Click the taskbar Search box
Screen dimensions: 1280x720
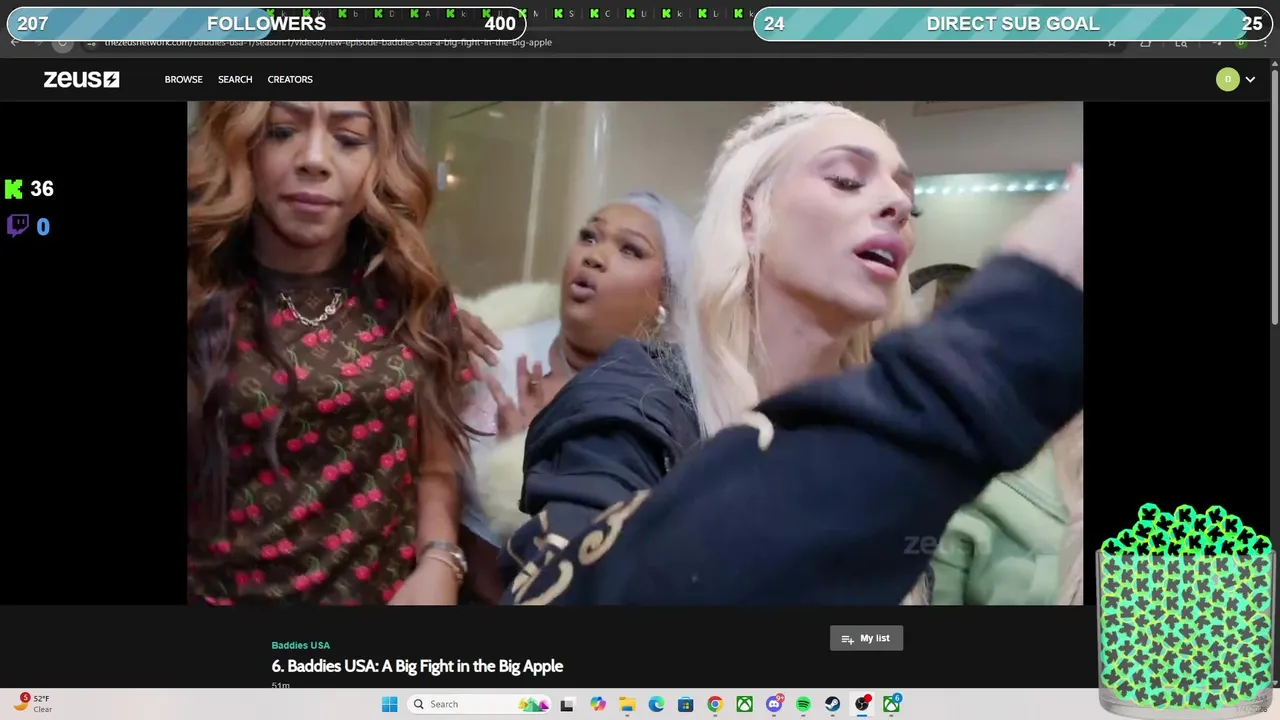pyautogui.click(x=481, y=704)
